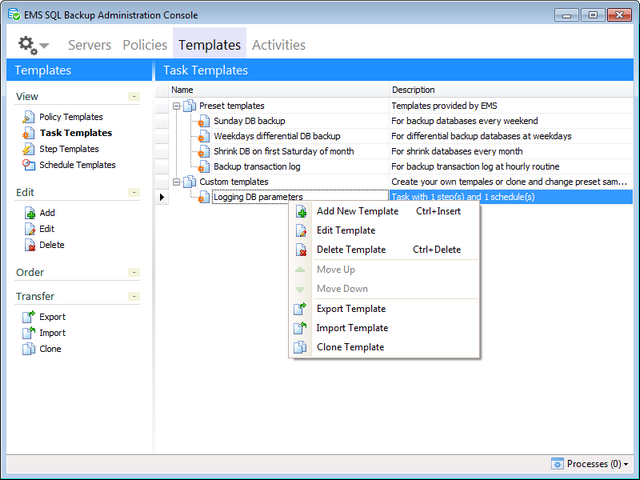Viewport: 640px width, 480px height.
Task: Click the Export icon in Transfer section
Action: tap(28, 316)
